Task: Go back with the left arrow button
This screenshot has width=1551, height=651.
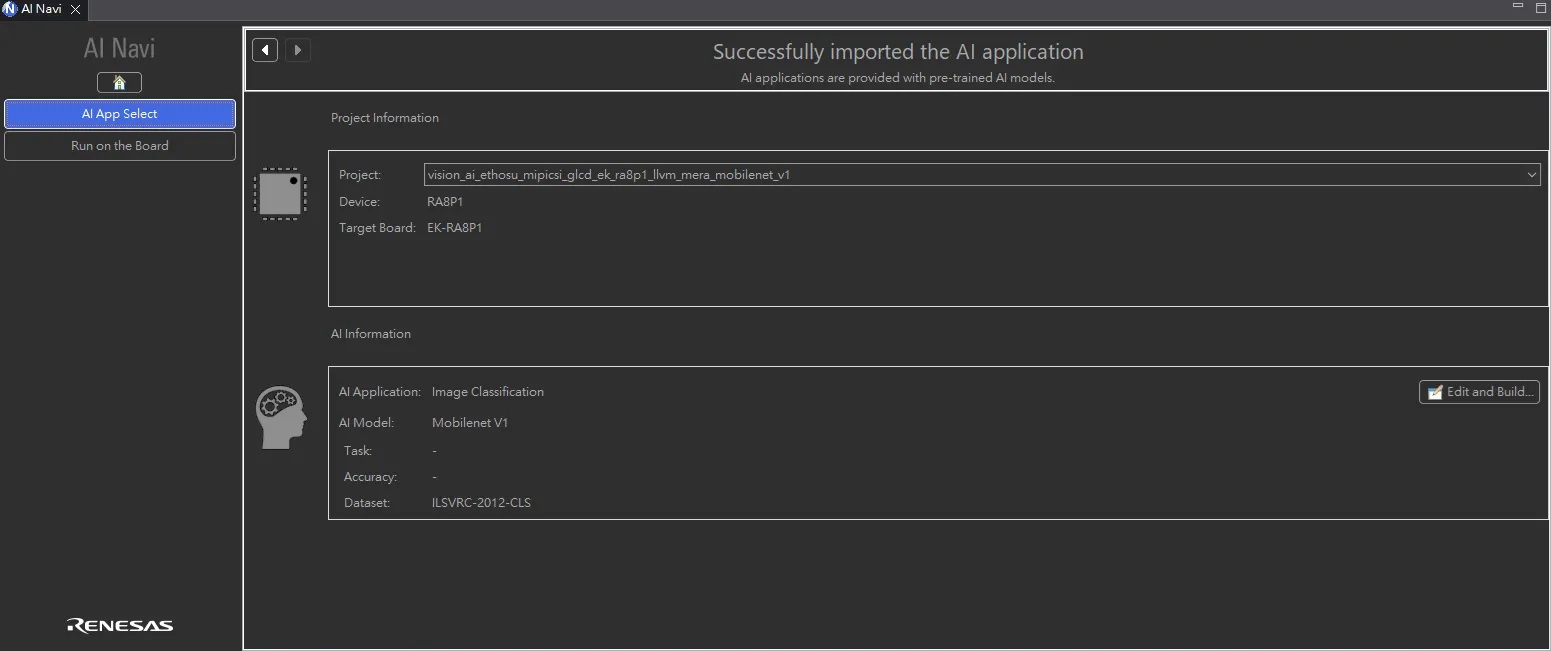Action: point(265,50)
